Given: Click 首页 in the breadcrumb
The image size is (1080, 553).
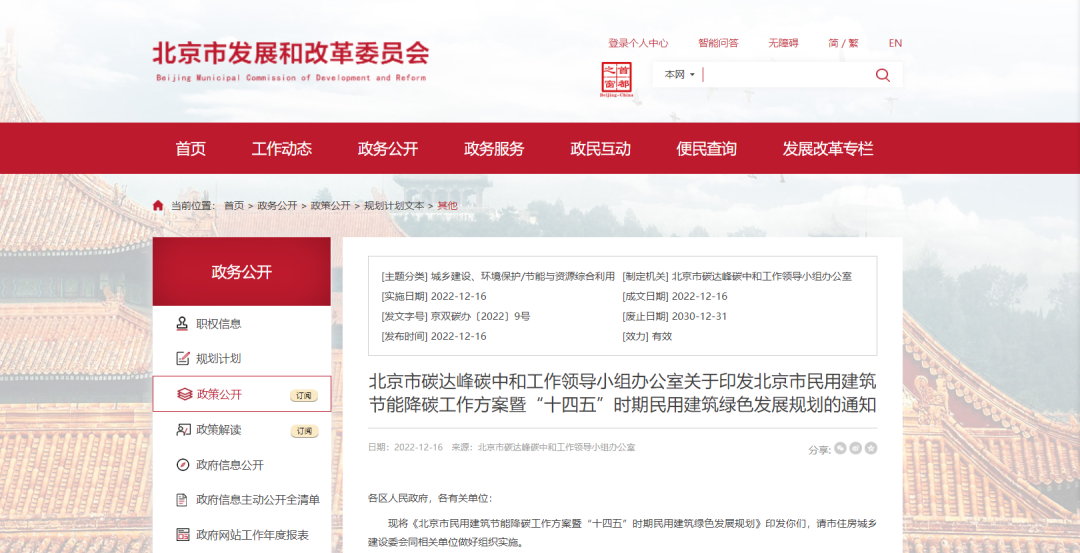Looking at the screenshot, I should [x=233, y=205].
